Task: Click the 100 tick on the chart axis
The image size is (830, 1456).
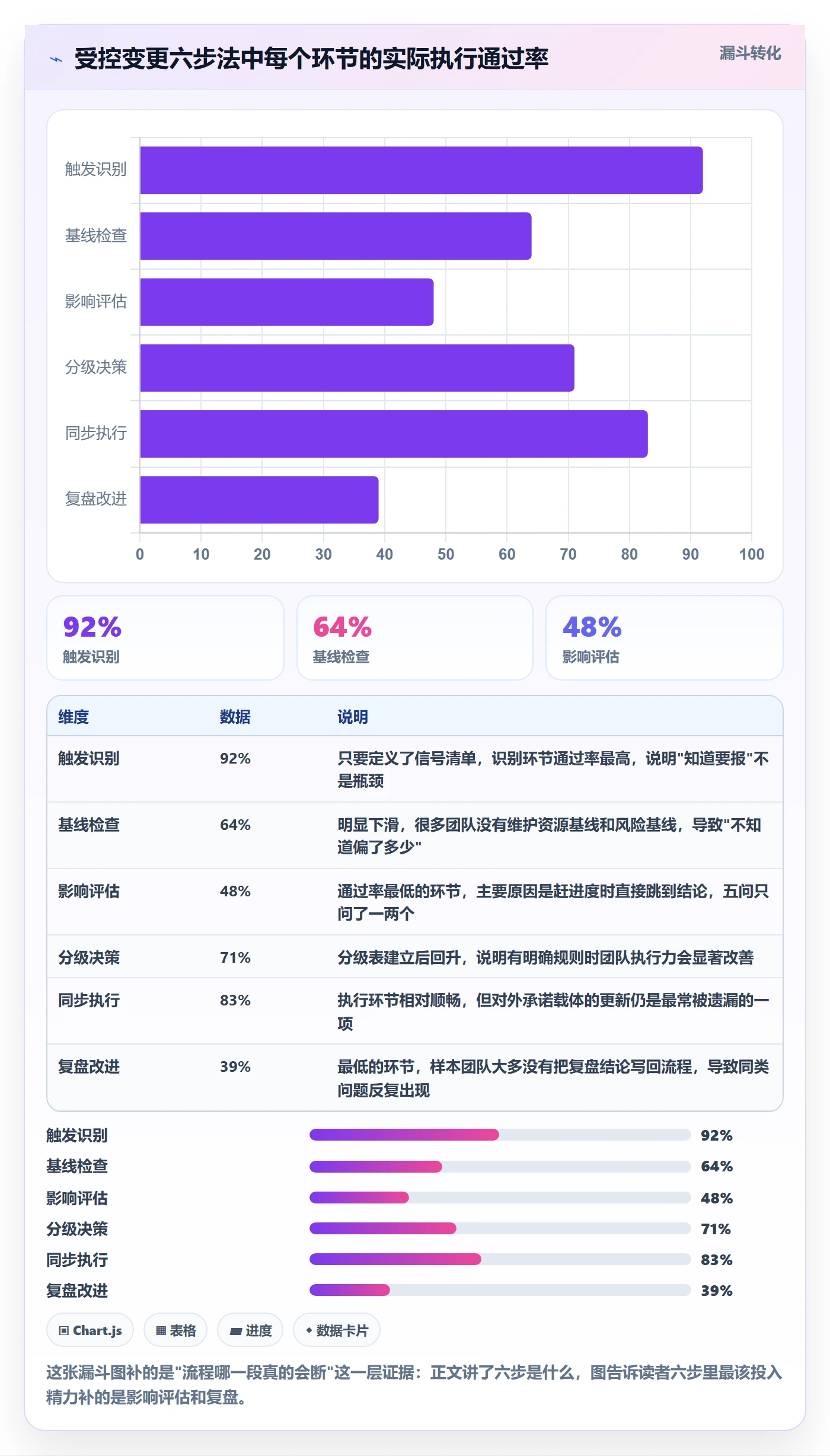Action: pyautogui.click(x=751, y=554)
